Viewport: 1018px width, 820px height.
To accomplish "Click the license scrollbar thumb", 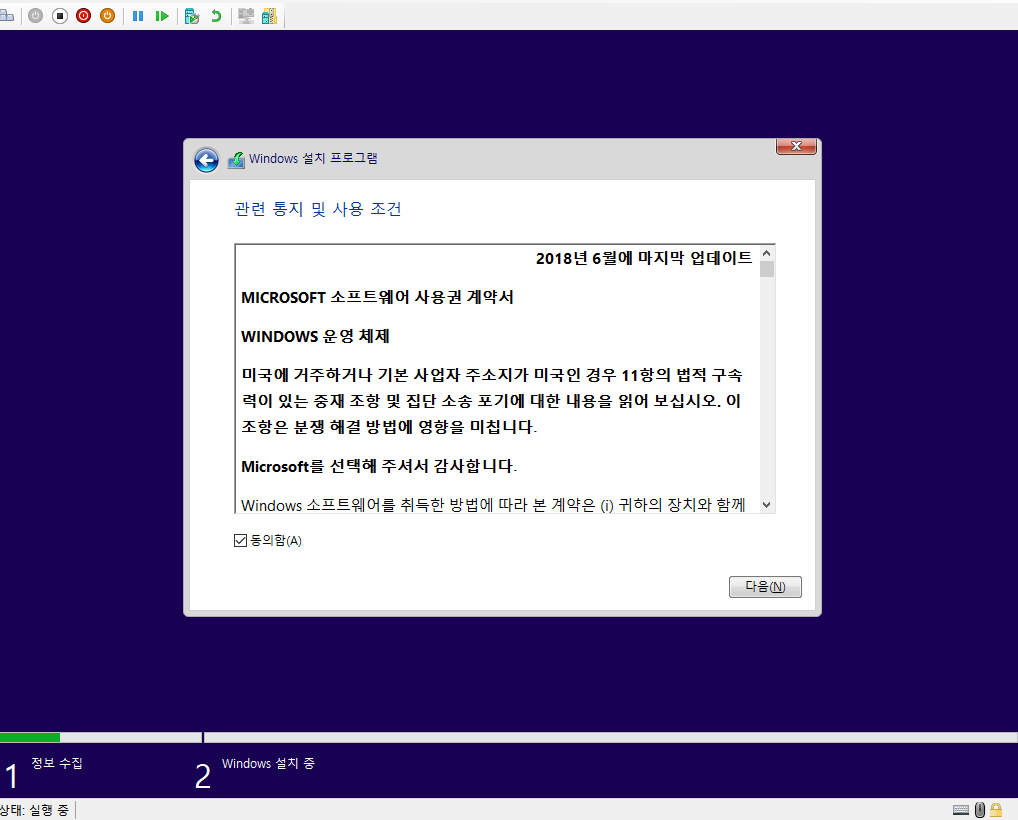I will click(767, 269).
